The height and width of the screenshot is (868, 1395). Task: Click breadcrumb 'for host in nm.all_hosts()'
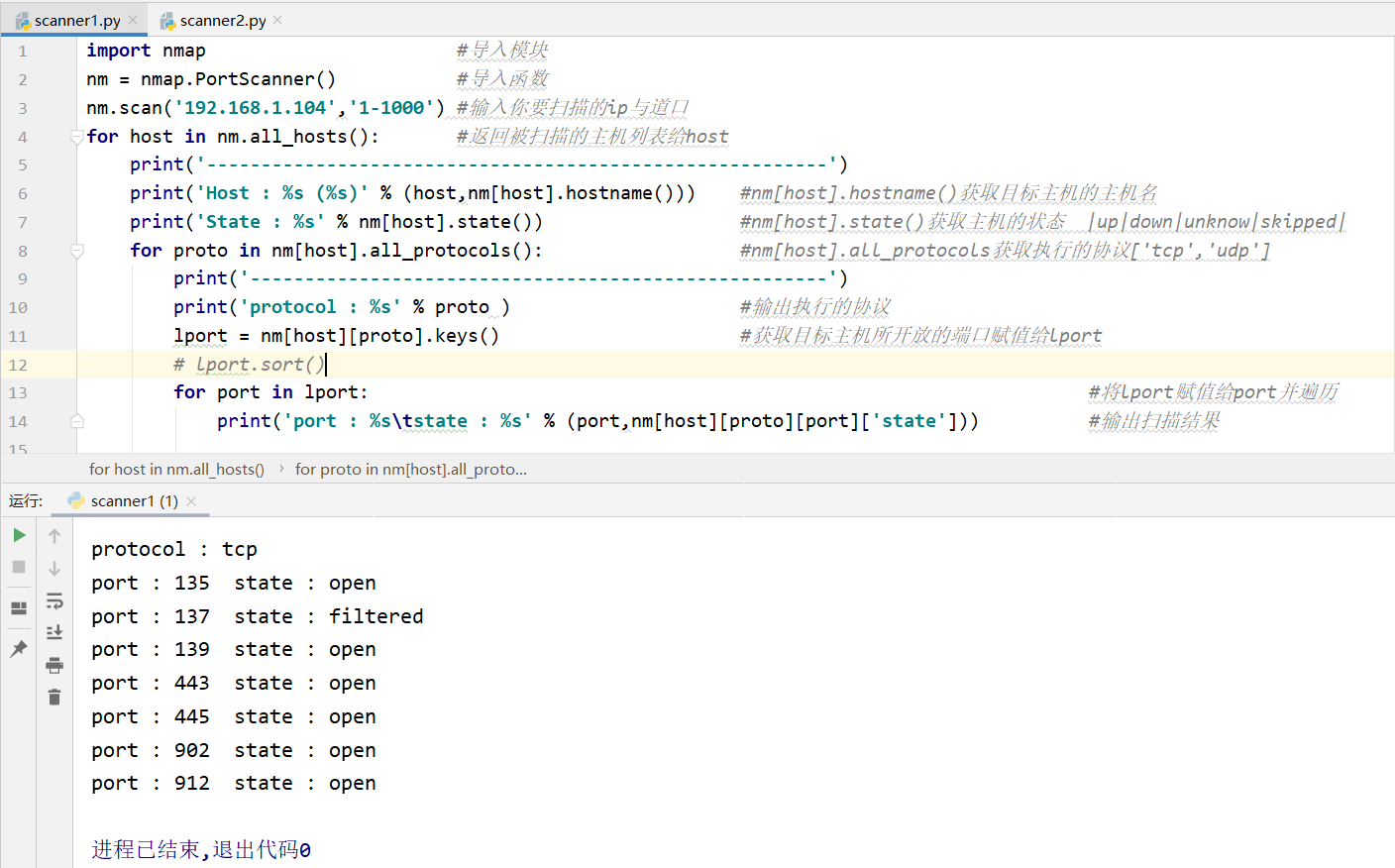(x=176, y=470)
